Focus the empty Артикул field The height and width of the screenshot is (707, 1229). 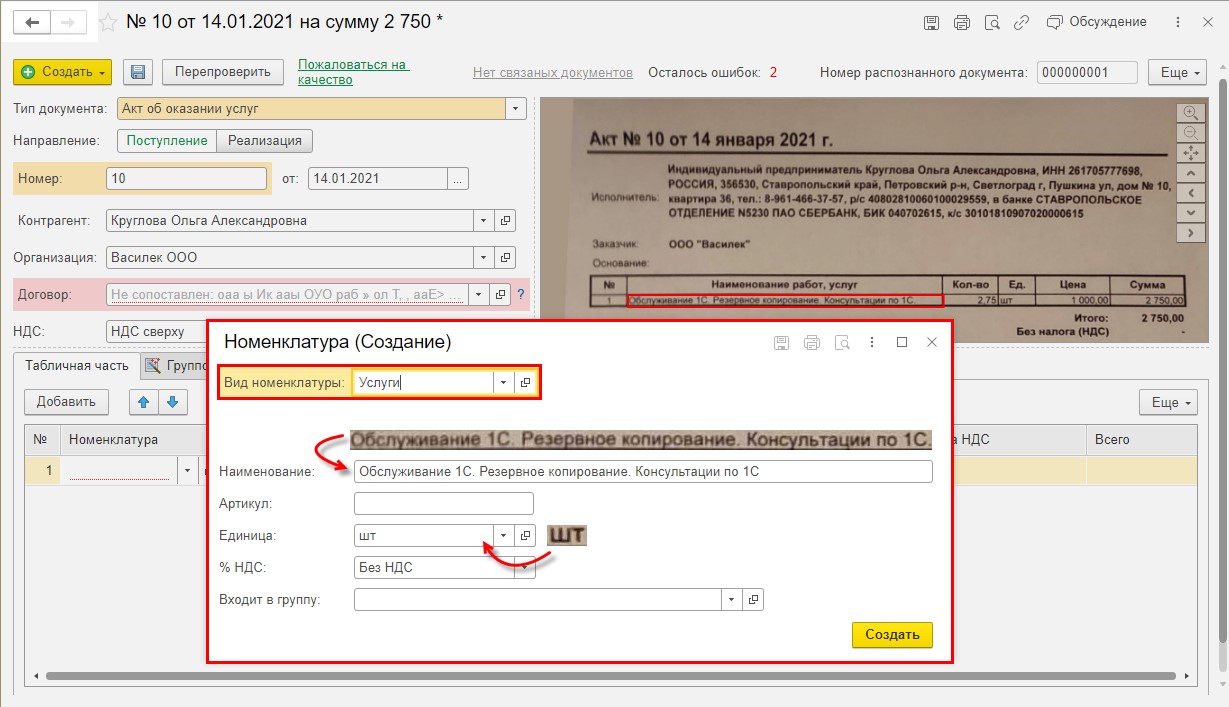pos(444,504)
